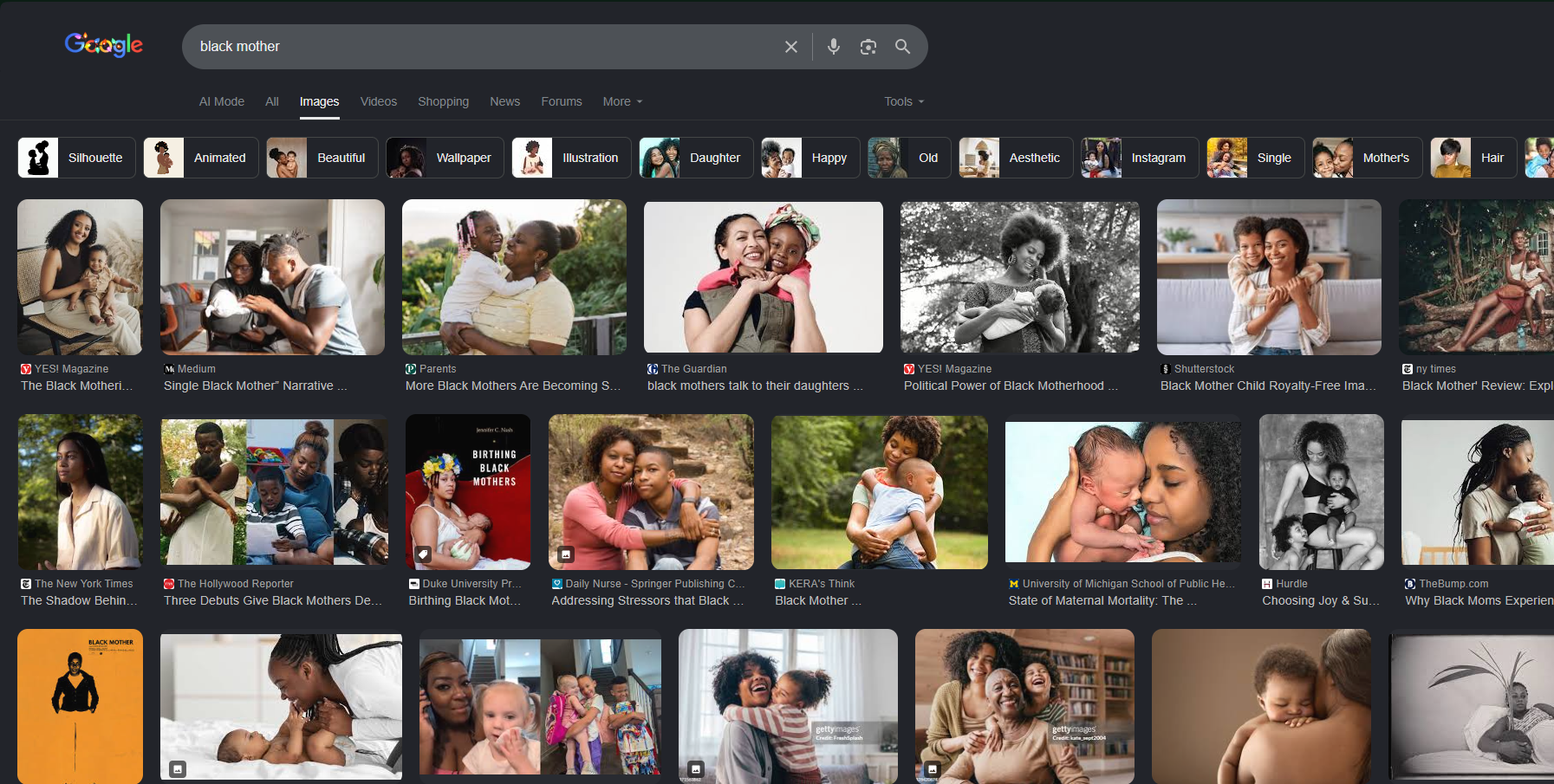This screenshot has width=1554, height=784.
Task: Apply the Aesthetic filter chip
Action: click(1016, 158)
